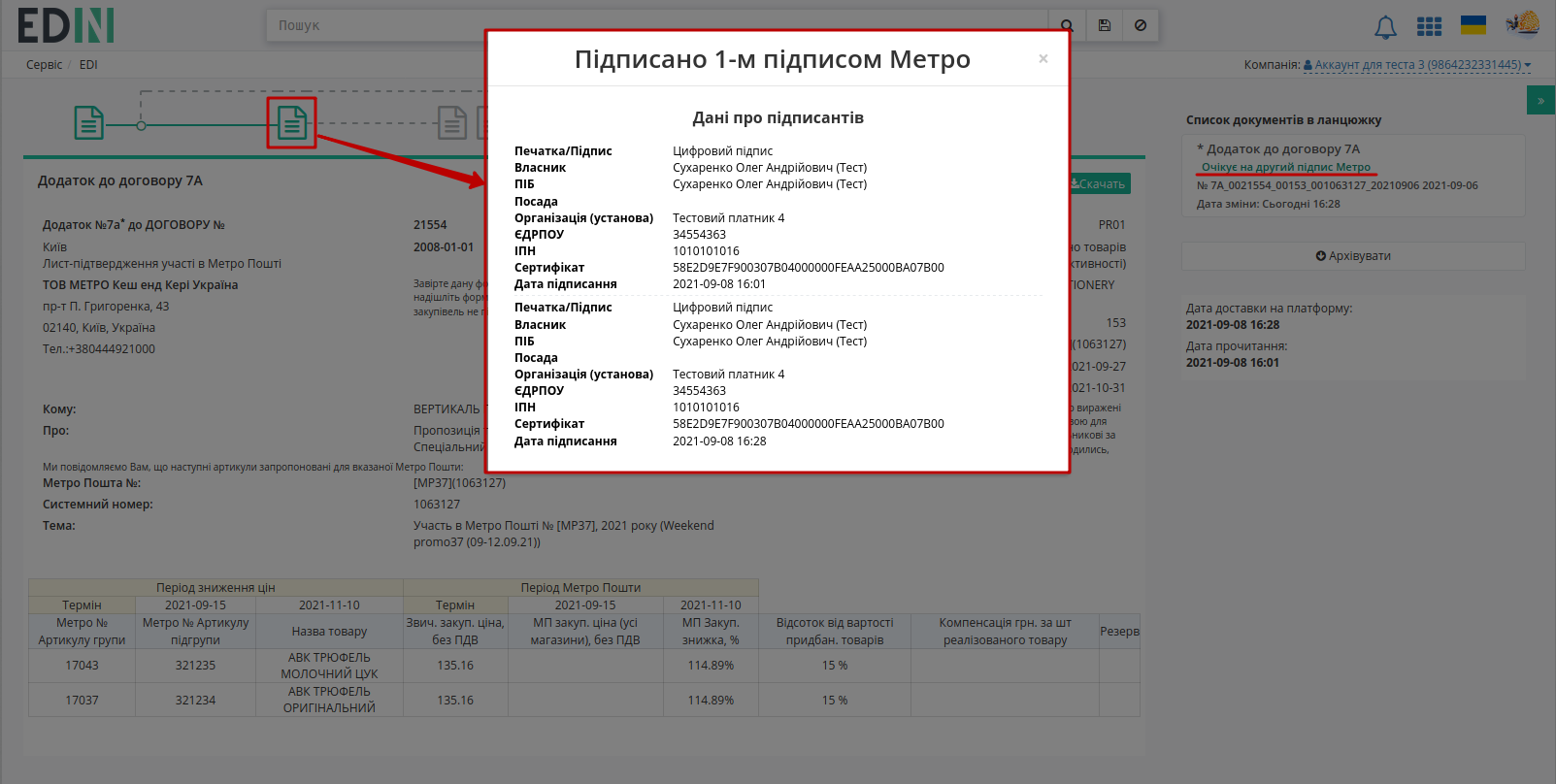This screenshot has height=784, width=1556.
Task: Click the EDIN logo
Action: pos(66,25)
